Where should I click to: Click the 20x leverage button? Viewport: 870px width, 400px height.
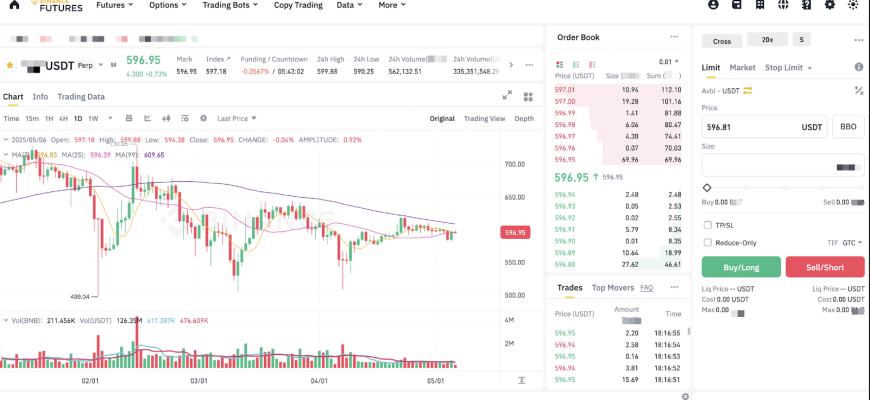tap(767, 40)
